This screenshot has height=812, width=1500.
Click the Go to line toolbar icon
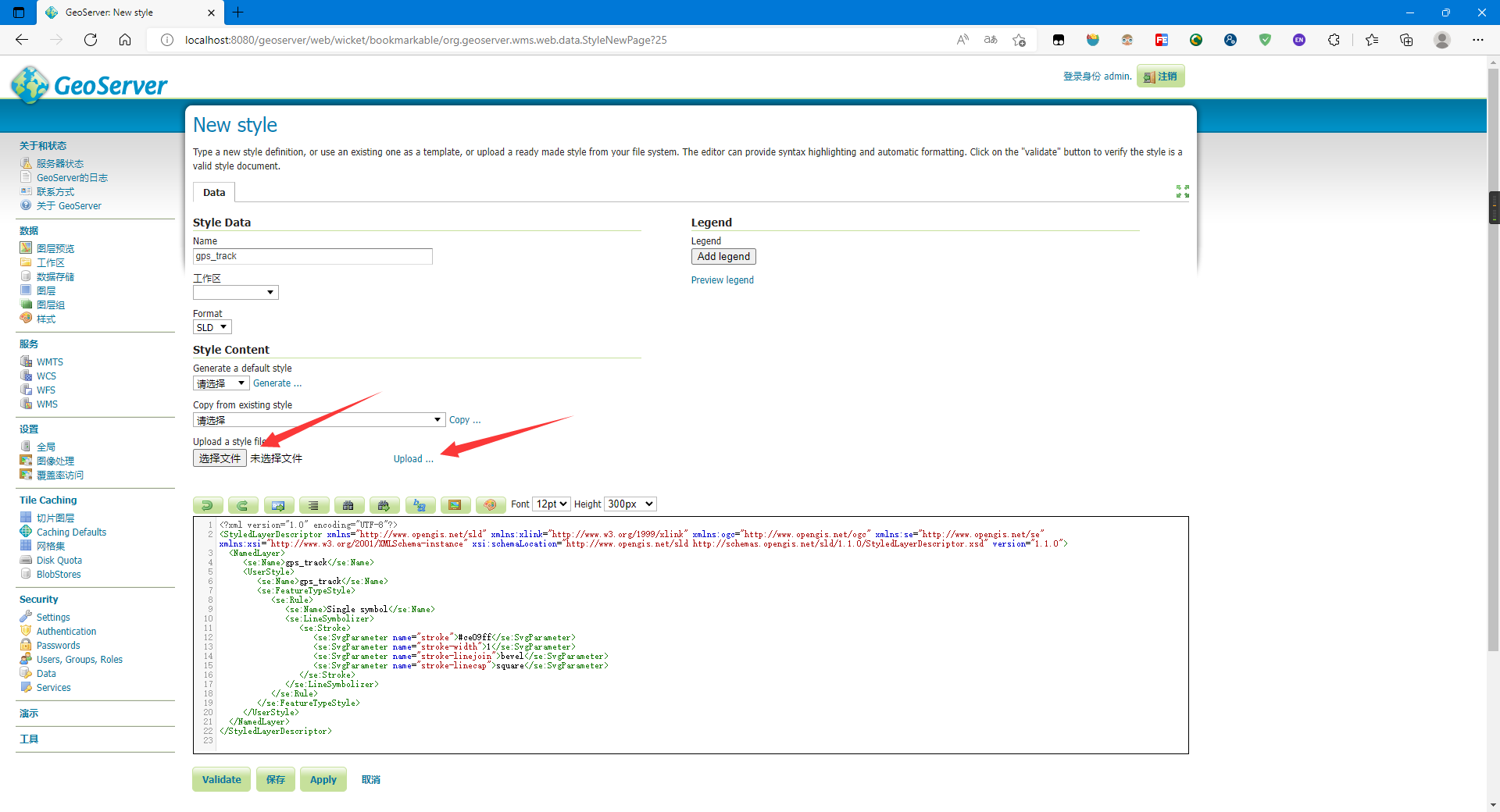click(x=279, y=505)
